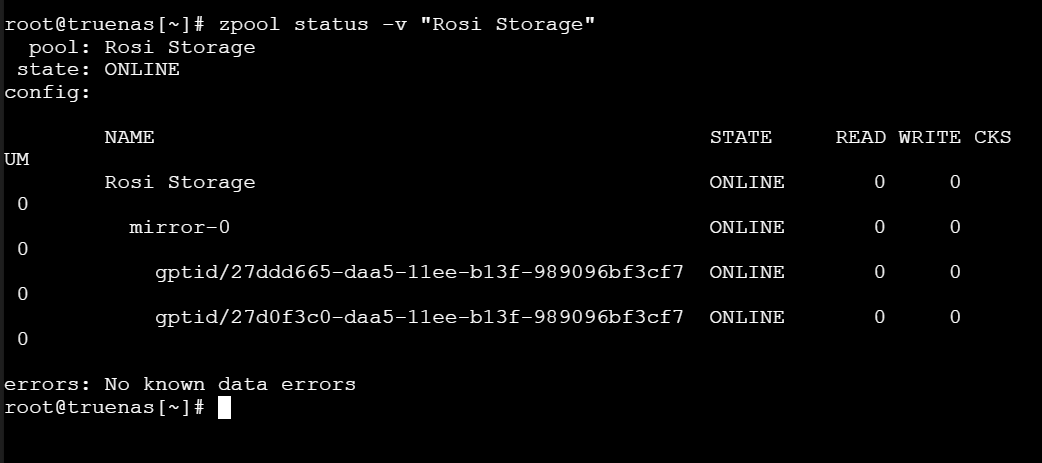The width and height of the screenshot is (1042, 463).
Task: Click the WRITE column header
Action: [x=930, y=138]
